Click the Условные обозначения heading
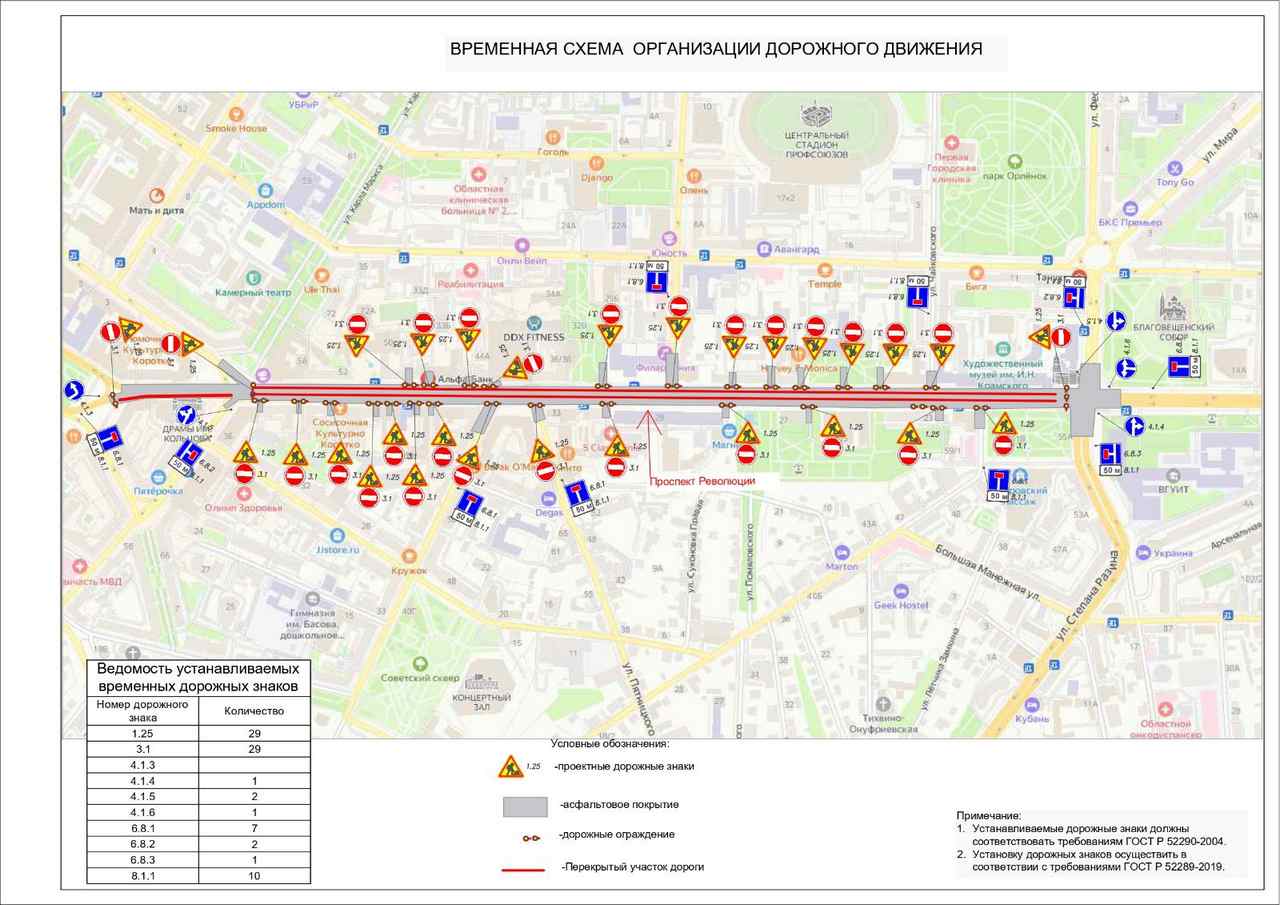The height and width of the screenshot is (905, 1280). [609, 744]
